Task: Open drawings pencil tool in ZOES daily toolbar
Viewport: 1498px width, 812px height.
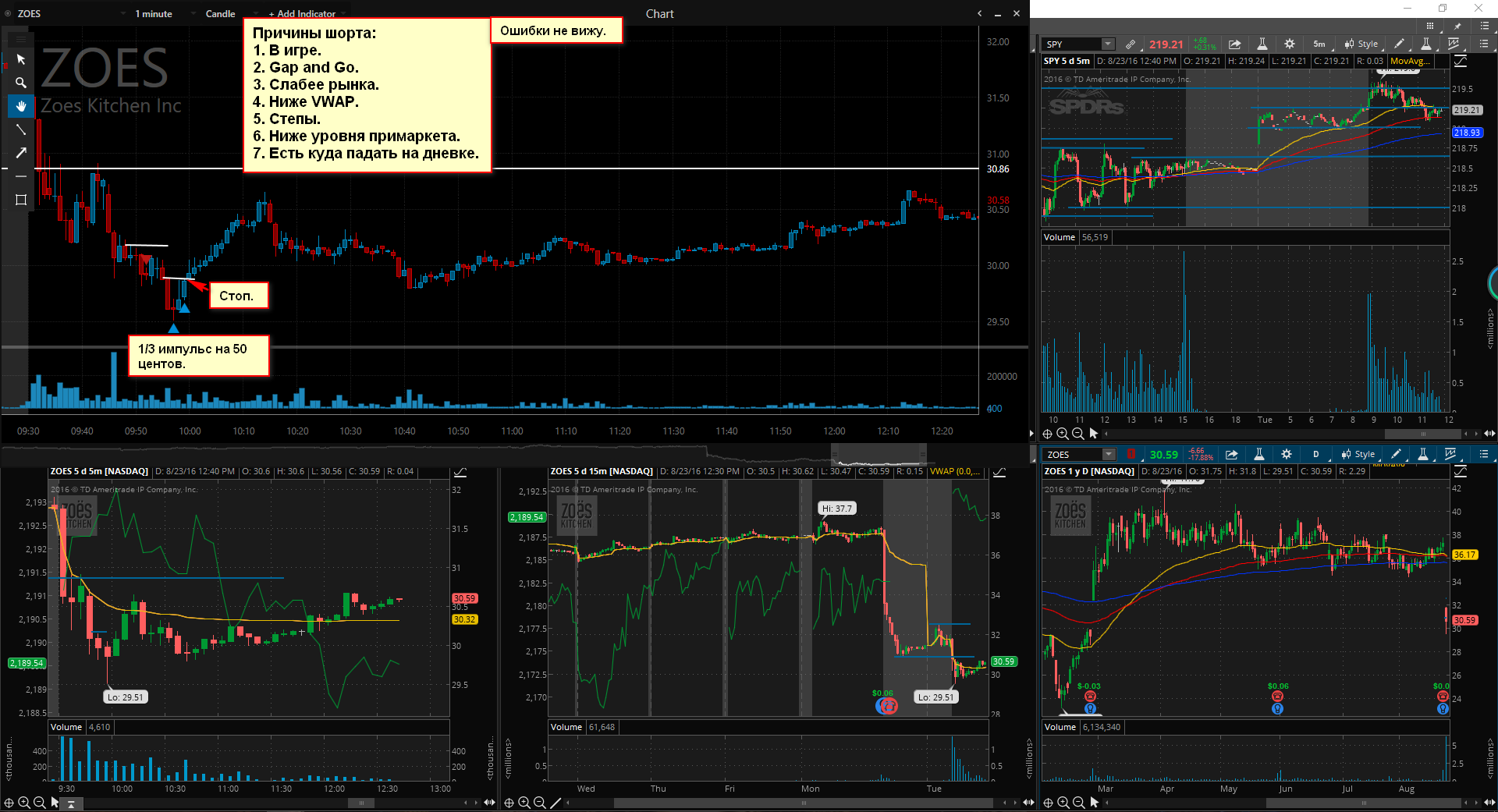Action: (x=1396, y=454)
